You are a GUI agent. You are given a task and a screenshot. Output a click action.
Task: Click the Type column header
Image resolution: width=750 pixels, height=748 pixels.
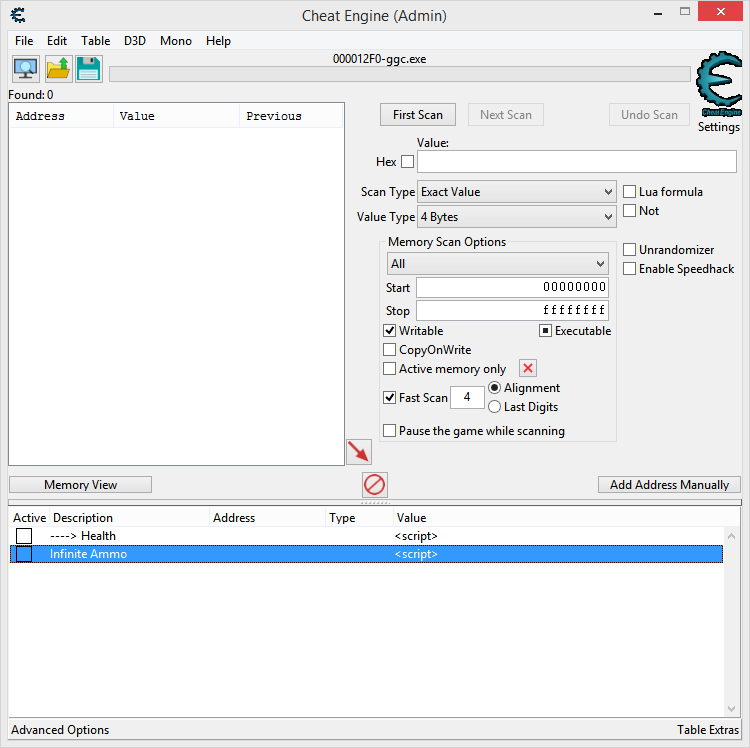click(x=359, y=517)
